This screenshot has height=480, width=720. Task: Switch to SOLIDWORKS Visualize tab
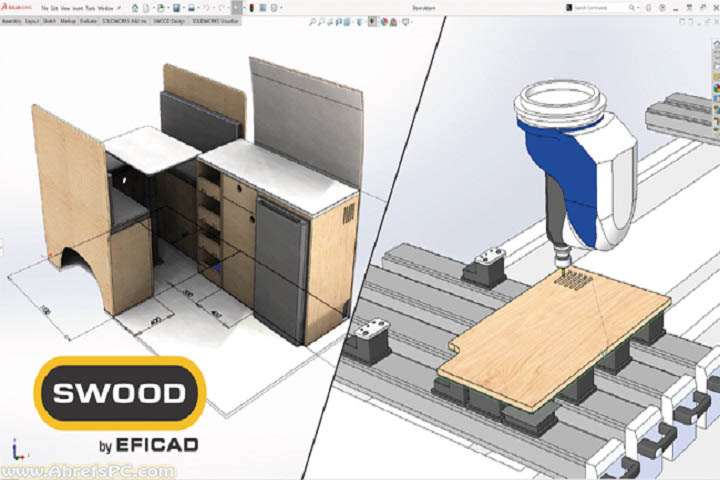[215, 21]
